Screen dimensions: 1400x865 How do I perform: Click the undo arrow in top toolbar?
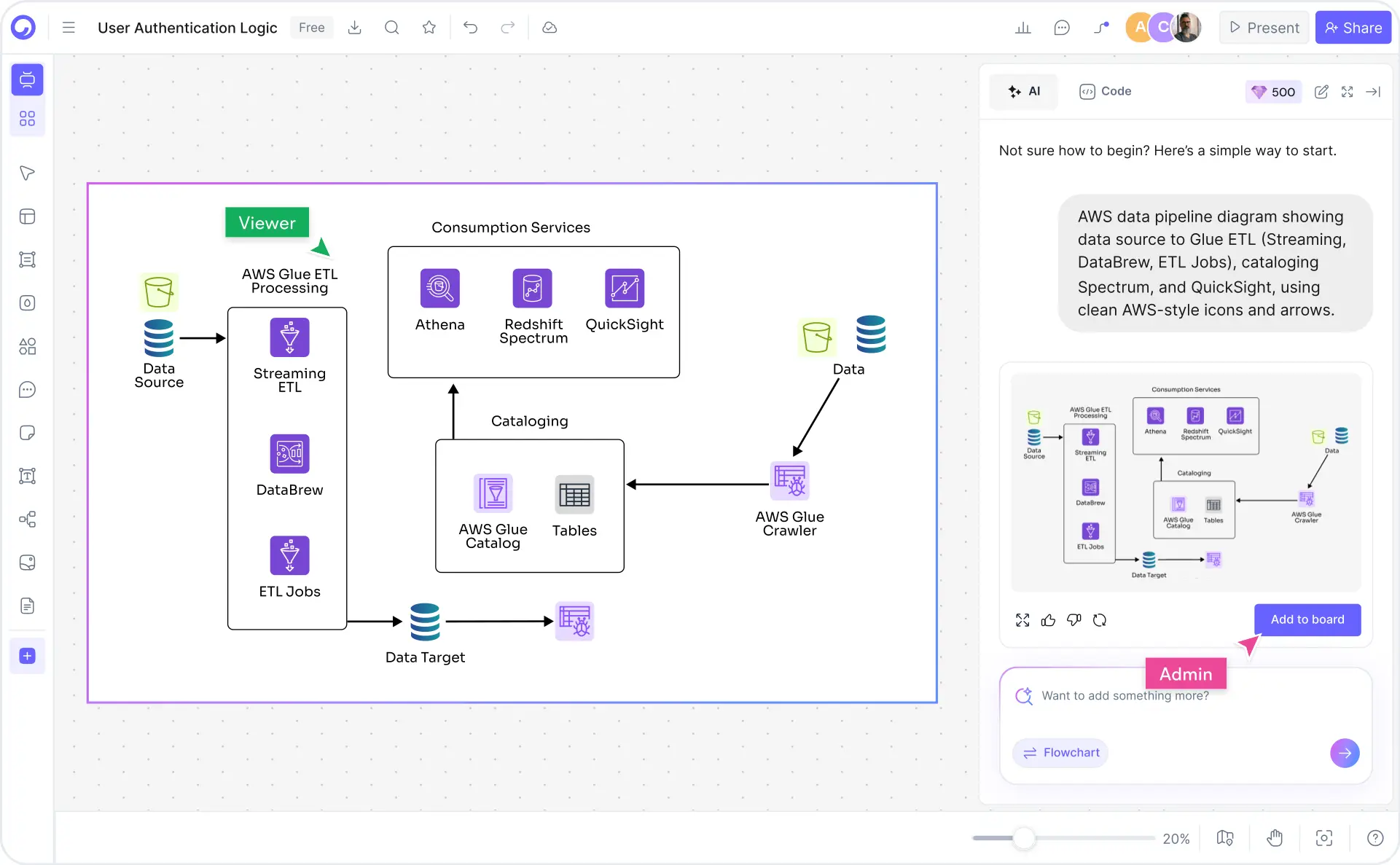tap(471, 28)
